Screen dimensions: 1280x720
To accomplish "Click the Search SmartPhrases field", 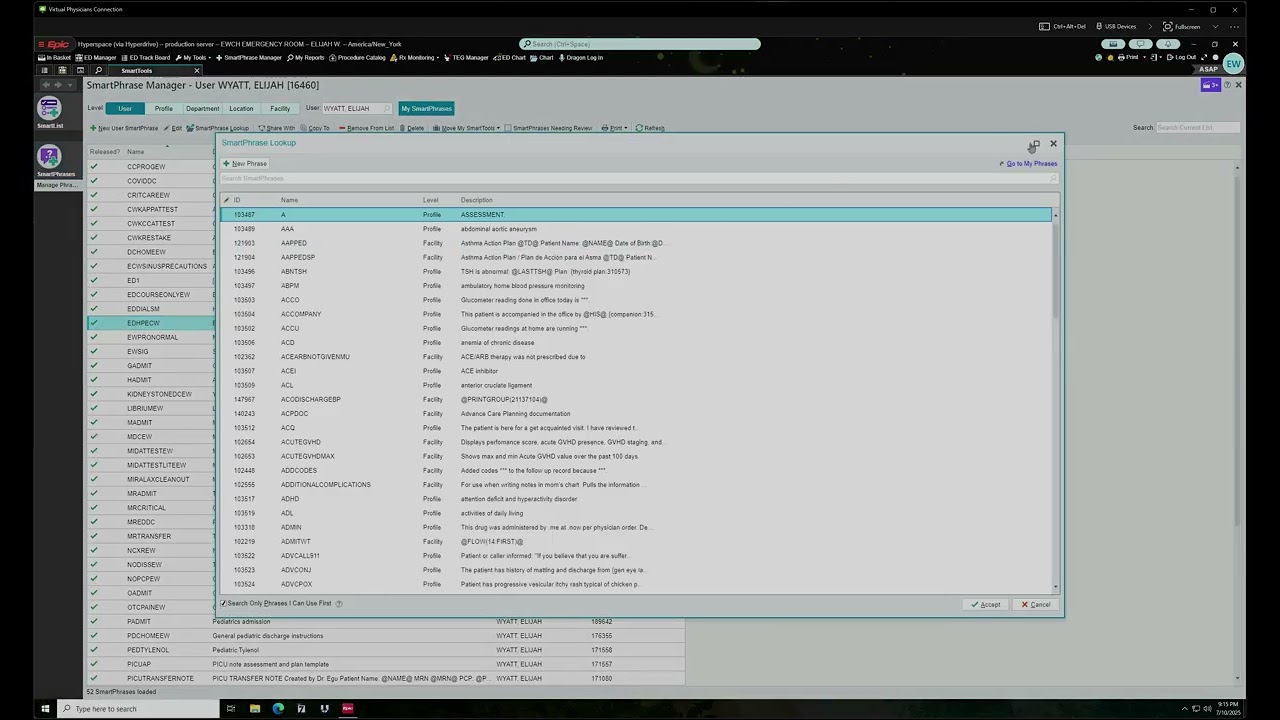I will [638, 178].
